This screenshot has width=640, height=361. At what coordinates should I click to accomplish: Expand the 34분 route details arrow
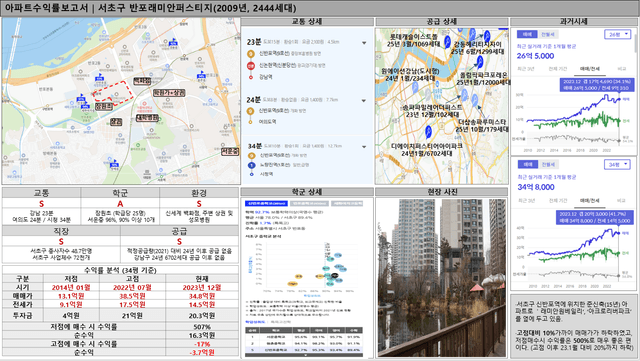(364, 147)
